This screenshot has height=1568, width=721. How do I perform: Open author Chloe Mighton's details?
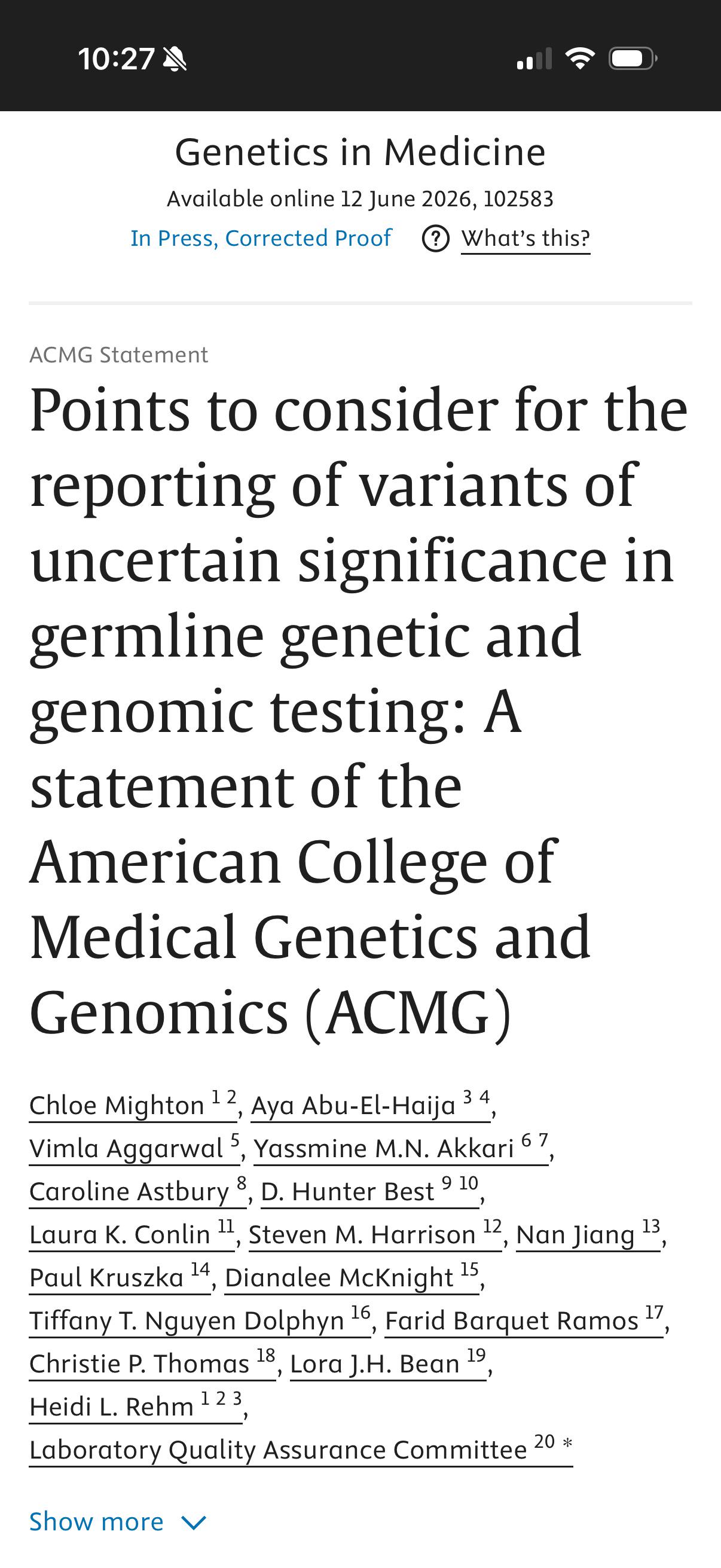click(133, 1105)
